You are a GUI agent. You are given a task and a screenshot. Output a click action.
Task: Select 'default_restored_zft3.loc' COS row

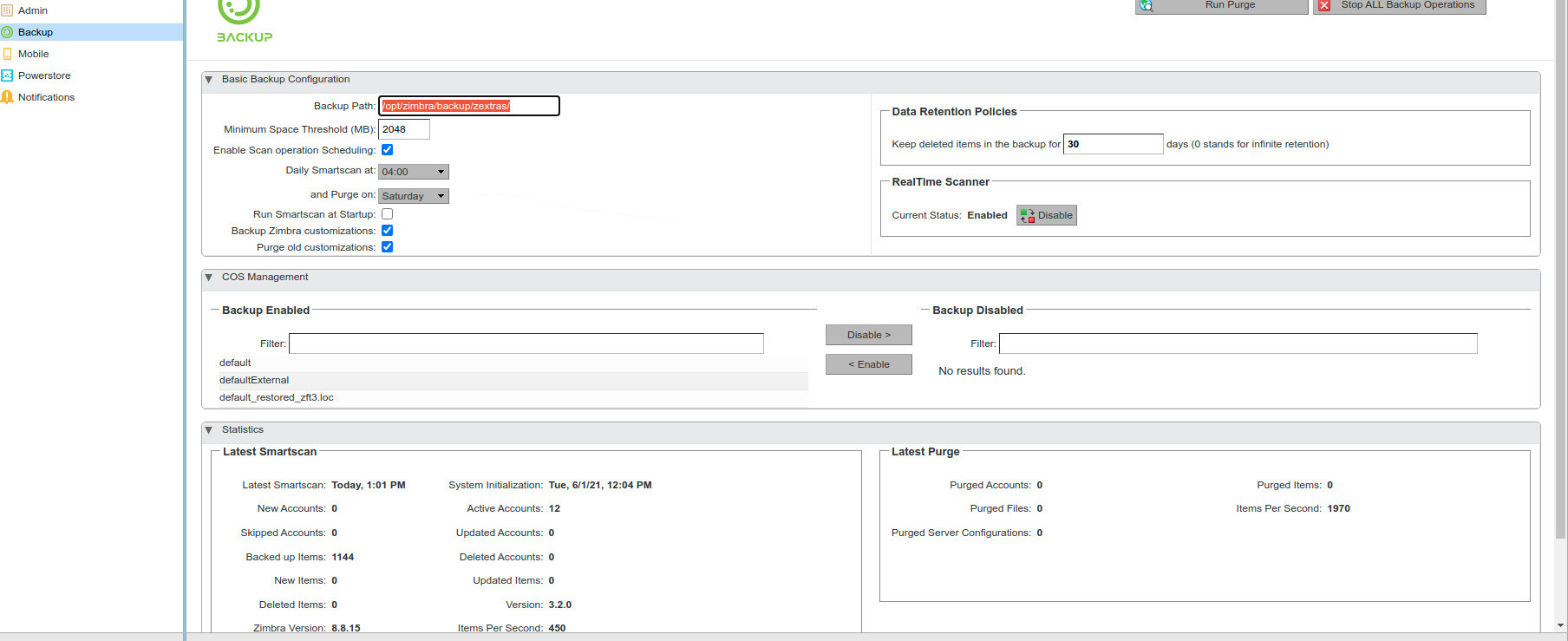pos(512,398)
